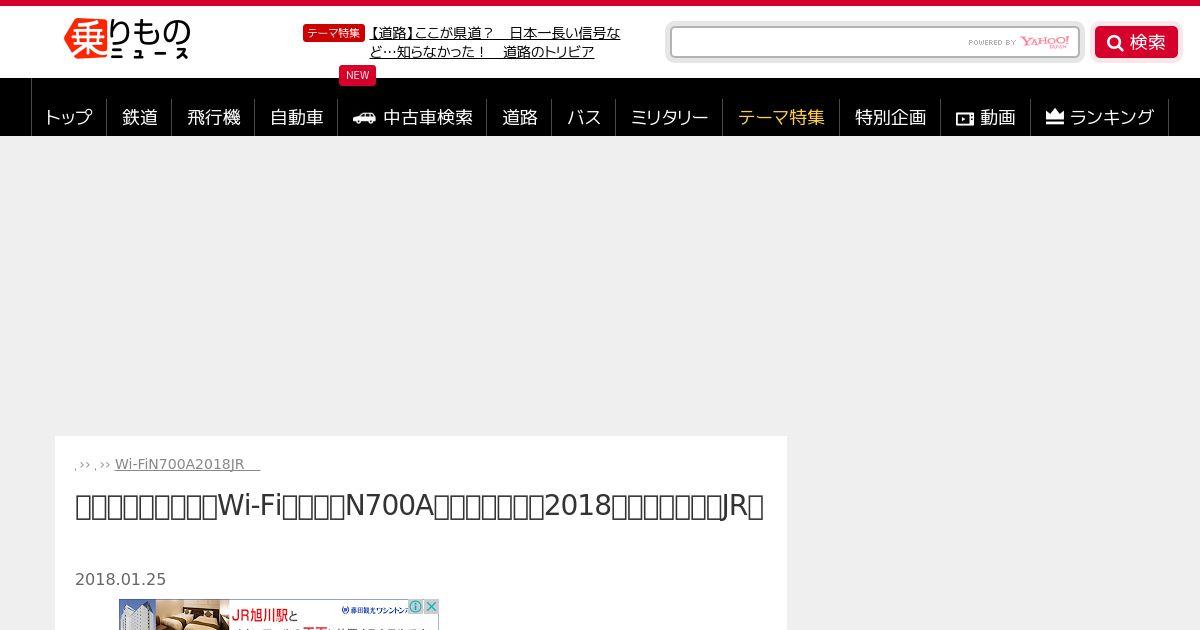Open the 【道路】ここが県道？ headline link
The height and width of the screenshot is (630, 1200).
pos(495,42)
